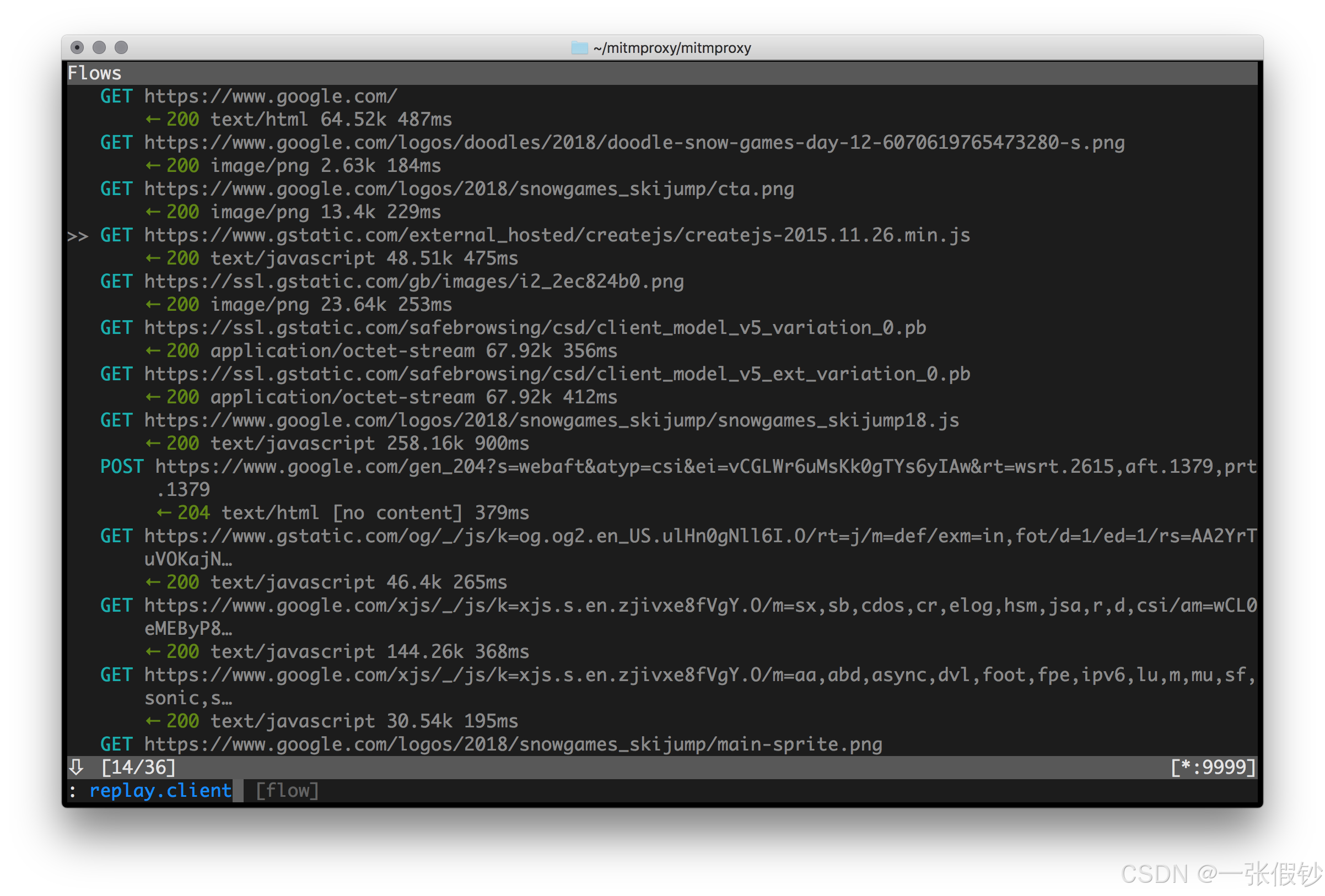Click the red close window button
The image size is (1325, 896).
[x=77, y=47]
